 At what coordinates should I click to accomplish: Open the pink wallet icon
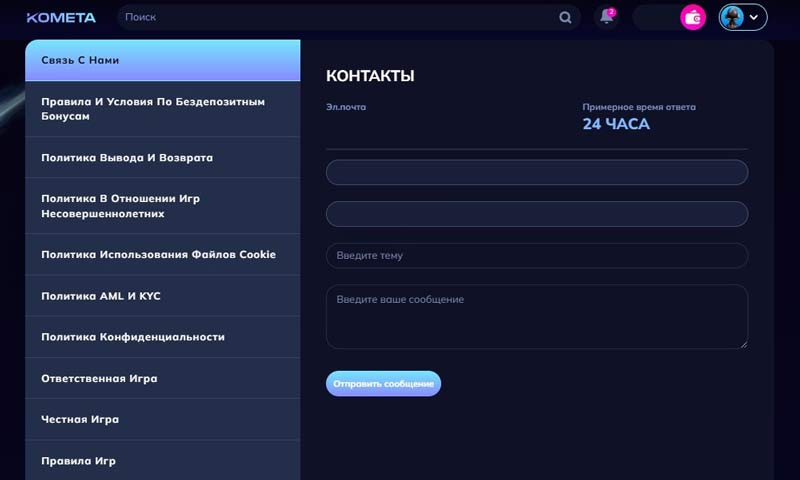pyautogui.click(x=693, y=17)
